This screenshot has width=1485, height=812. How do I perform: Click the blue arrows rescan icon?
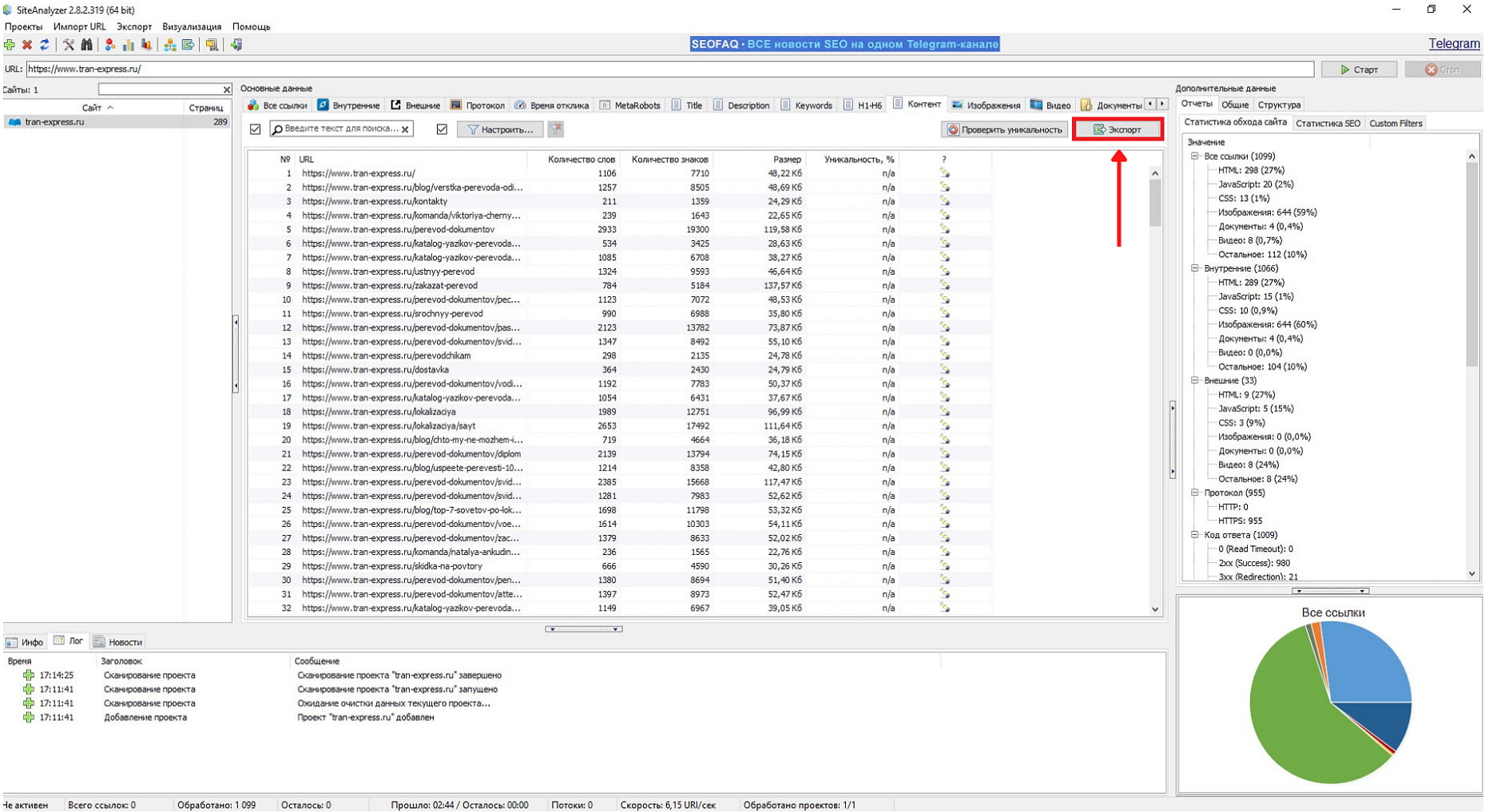click(45, 45)
